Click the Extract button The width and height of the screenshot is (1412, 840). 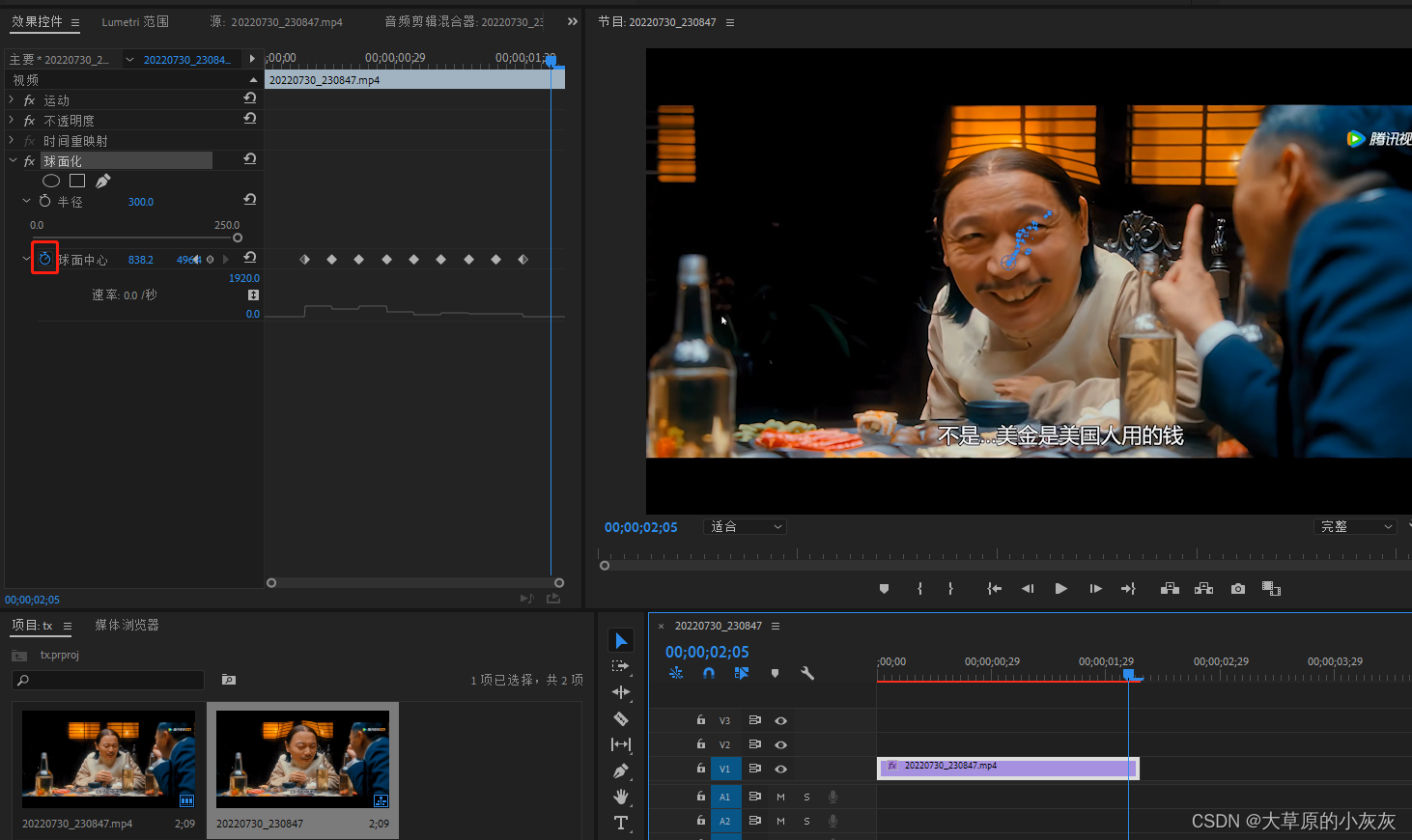(x=1203, y=589)
